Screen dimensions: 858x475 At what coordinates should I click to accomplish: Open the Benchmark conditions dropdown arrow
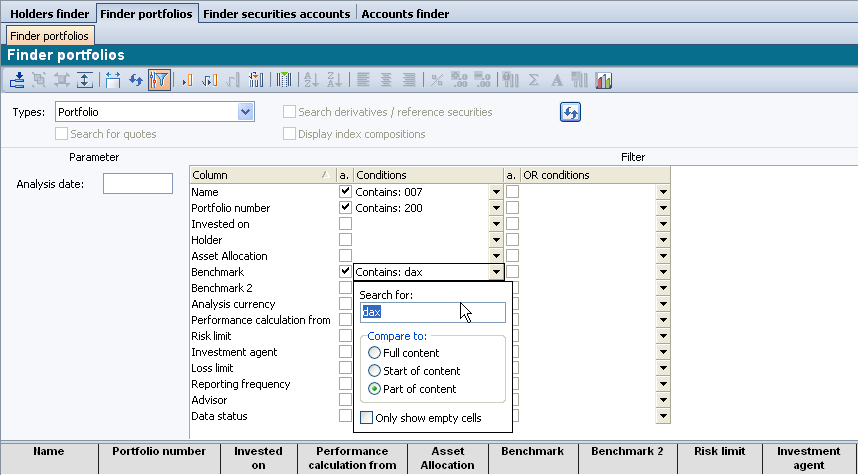pyautogui.click(x=495, y=272)
